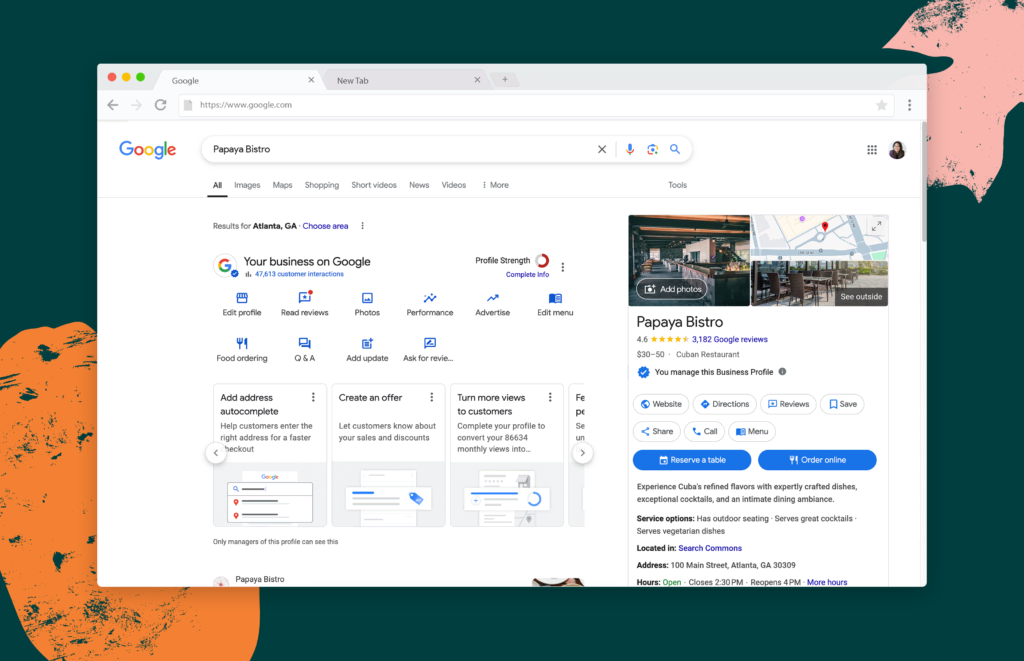The height and width of the screenshot is (661, 1024).
Task: Open the Complete info link
Action: (527, 275)
